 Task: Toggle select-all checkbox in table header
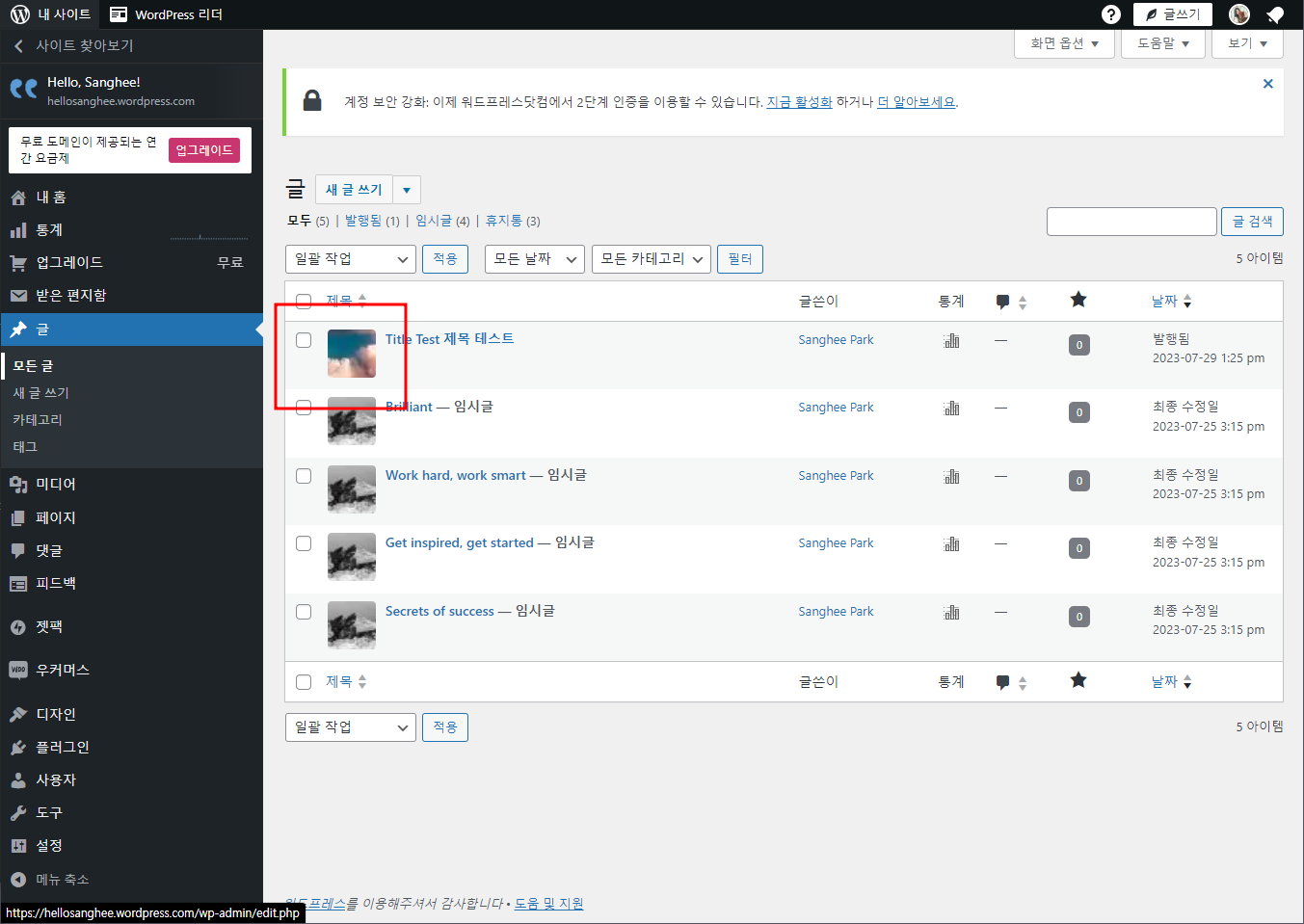pyautogui.click(x=304, y=301)
